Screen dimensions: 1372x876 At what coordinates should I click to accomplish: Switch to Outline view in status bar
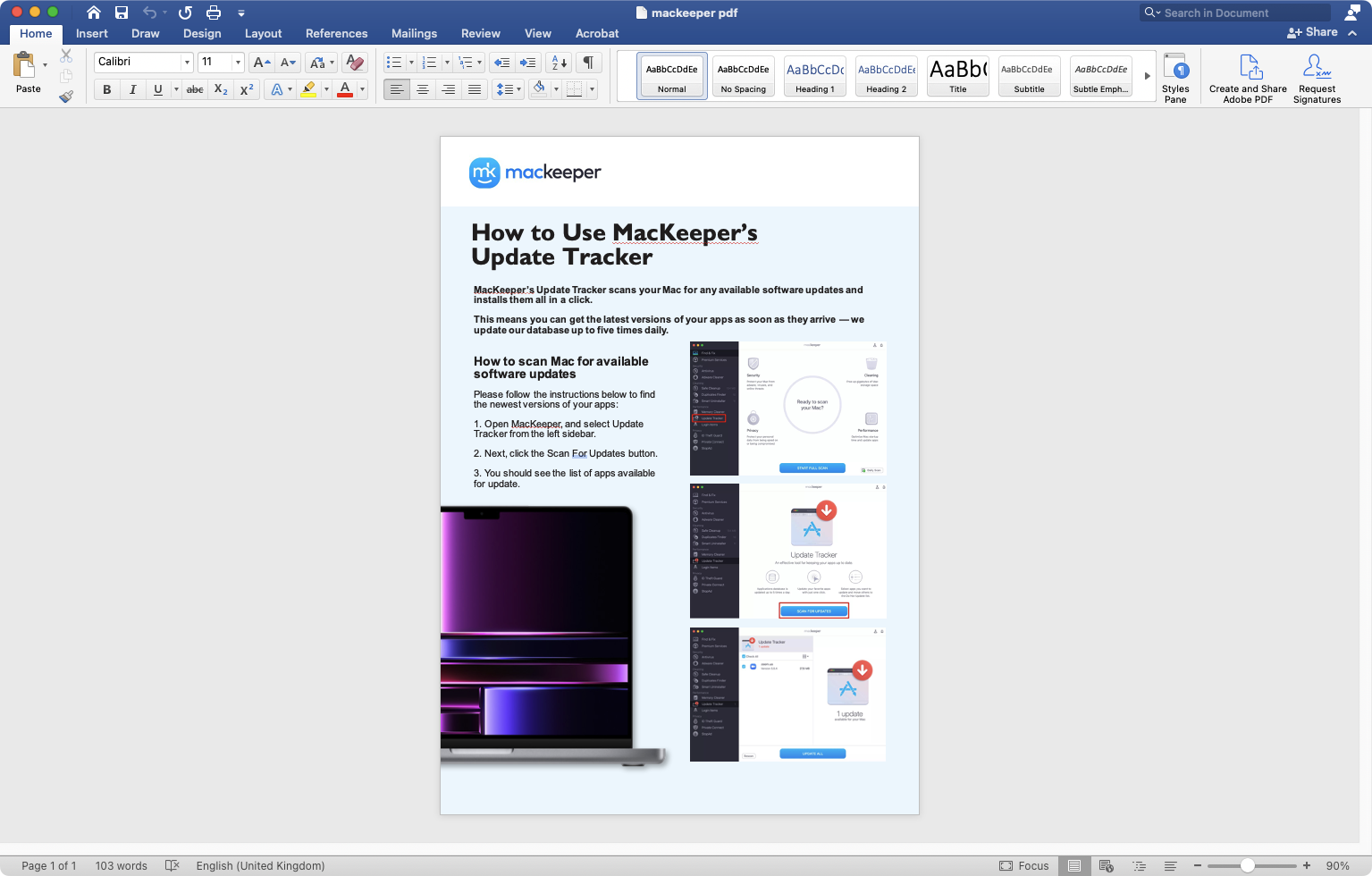tap(1139, 865)
